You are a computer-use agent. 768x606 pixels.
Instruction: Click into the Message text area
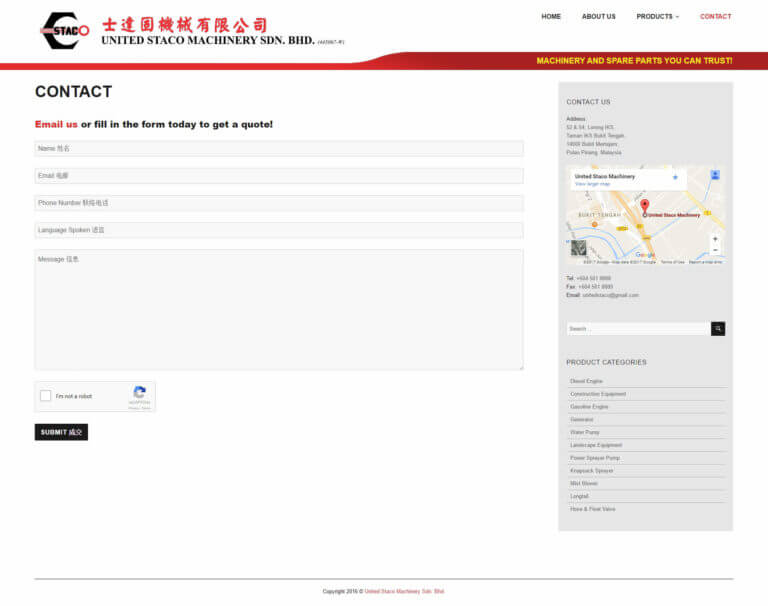coord(279,310)
